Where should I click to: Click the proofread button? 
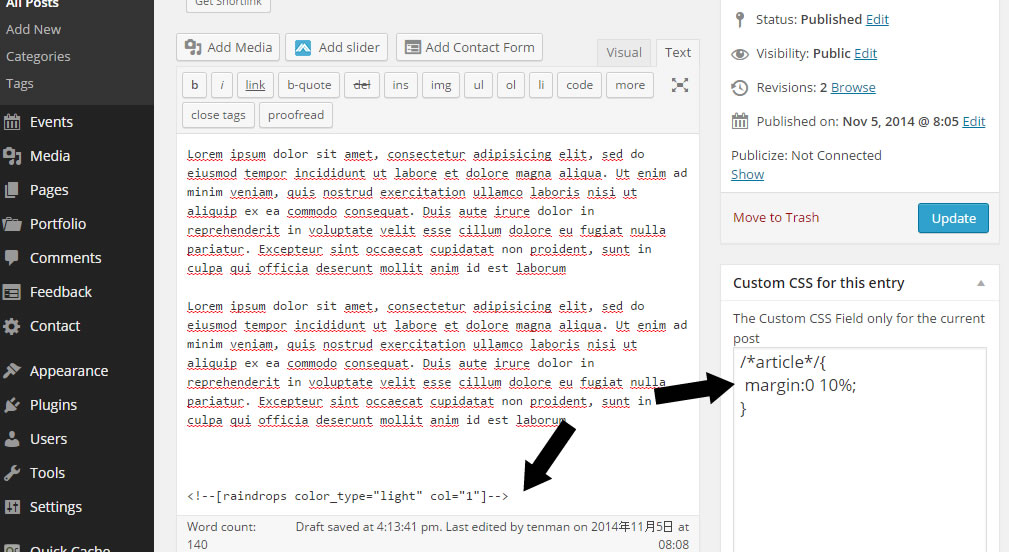[296, 115]
